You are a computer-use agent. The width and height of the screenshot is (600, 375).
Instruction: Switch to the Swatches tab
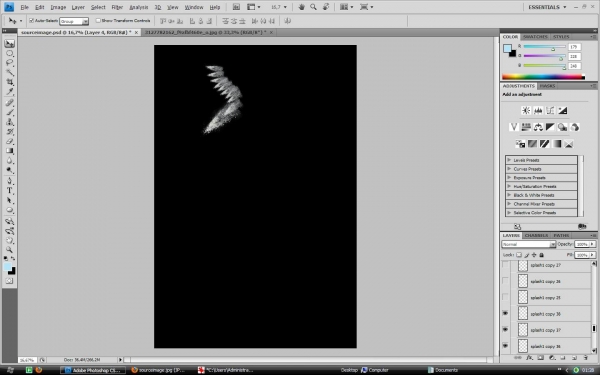pyautogui.click(x=535, y=37)
